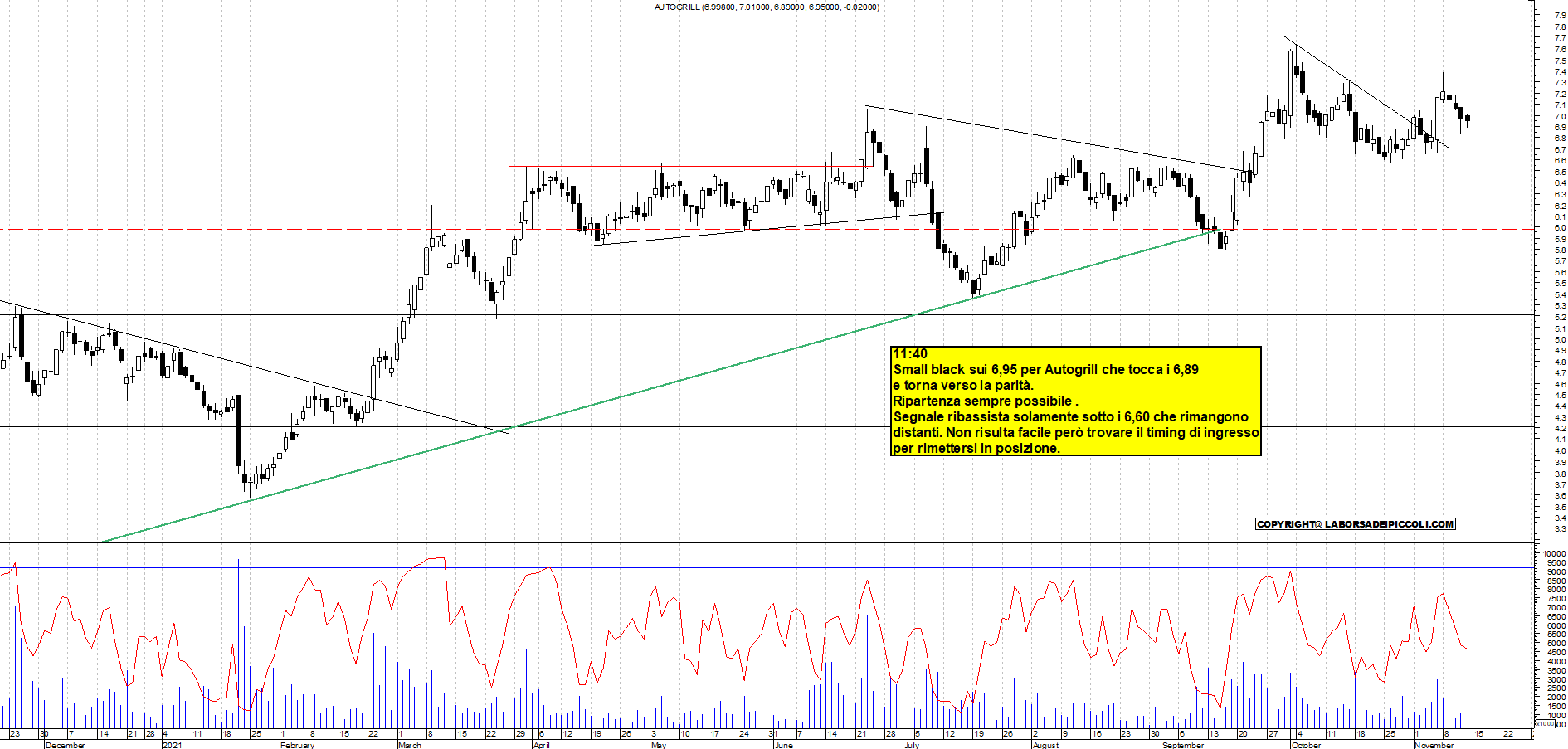Click the COPYRIGHT@ LABORSADEIPICCOLI.COM label
The image size is (1568, 749).
(x=1356, y=524)
